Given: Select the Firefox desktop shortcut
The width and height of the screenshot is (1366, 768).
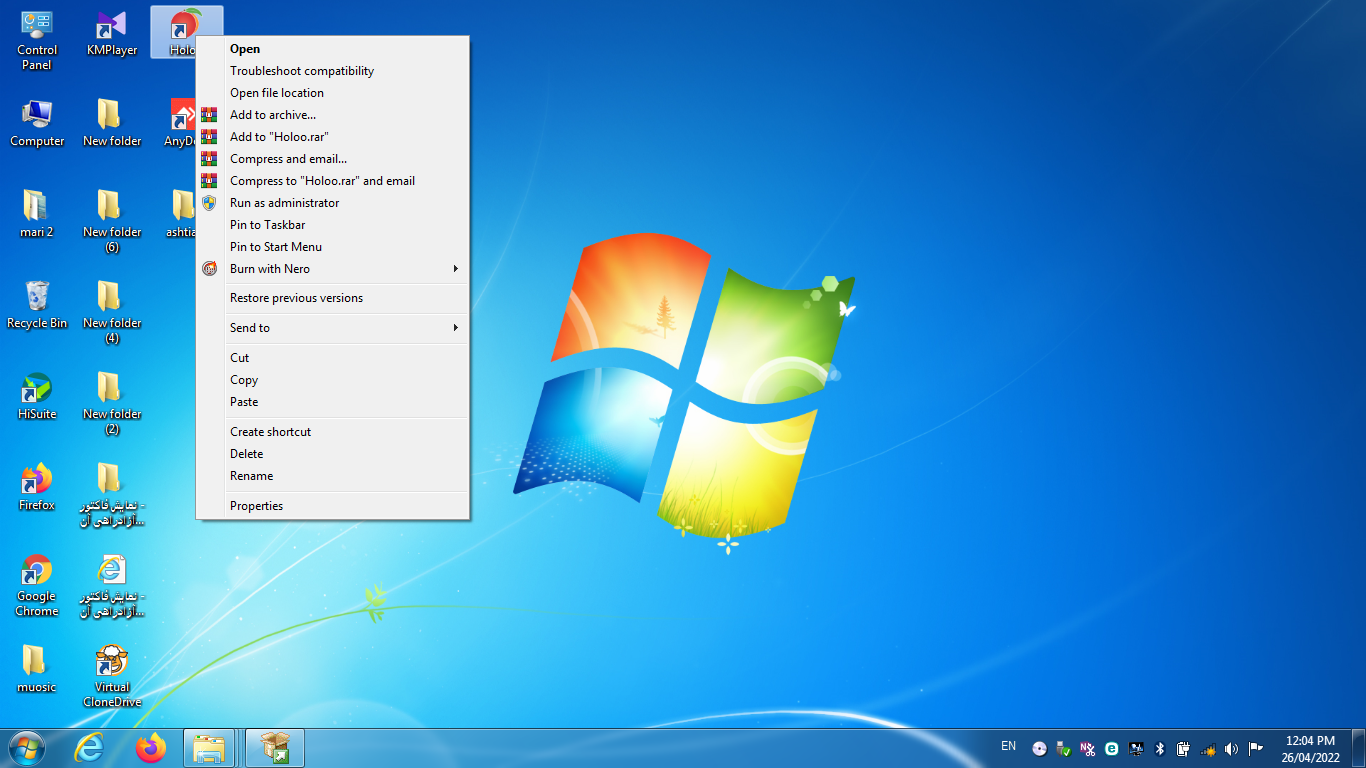Looking at the screenshot, I should tap(37, 487).
